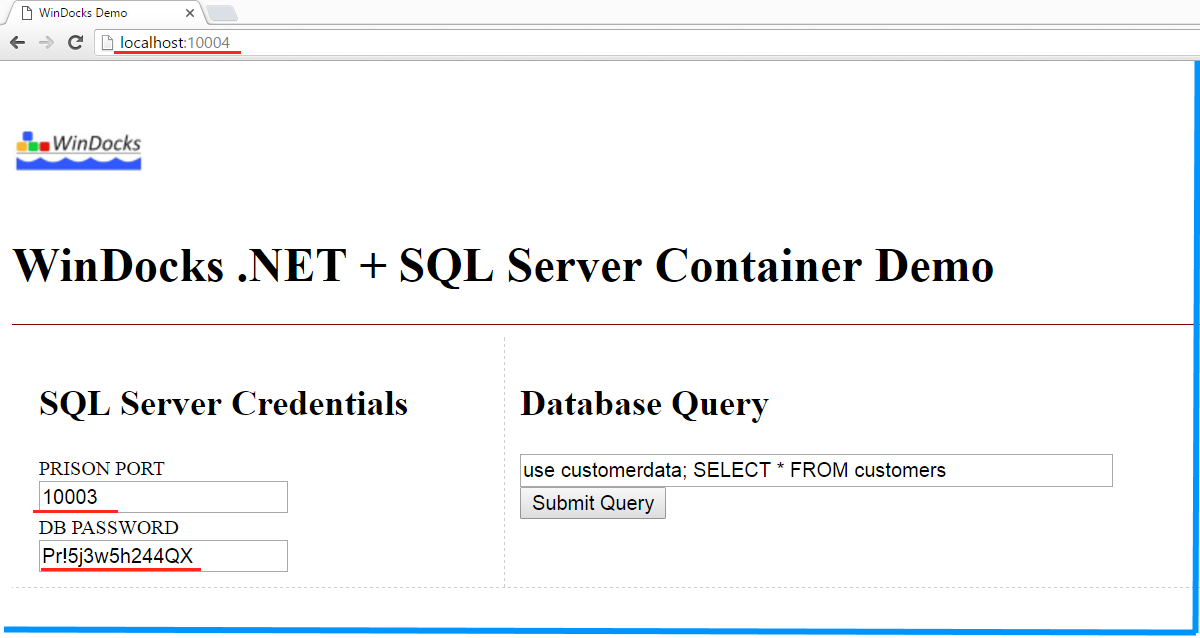Screen dimensions: 1200x638
Task: Click the Database Query heading
Action: tap(644, 404)
